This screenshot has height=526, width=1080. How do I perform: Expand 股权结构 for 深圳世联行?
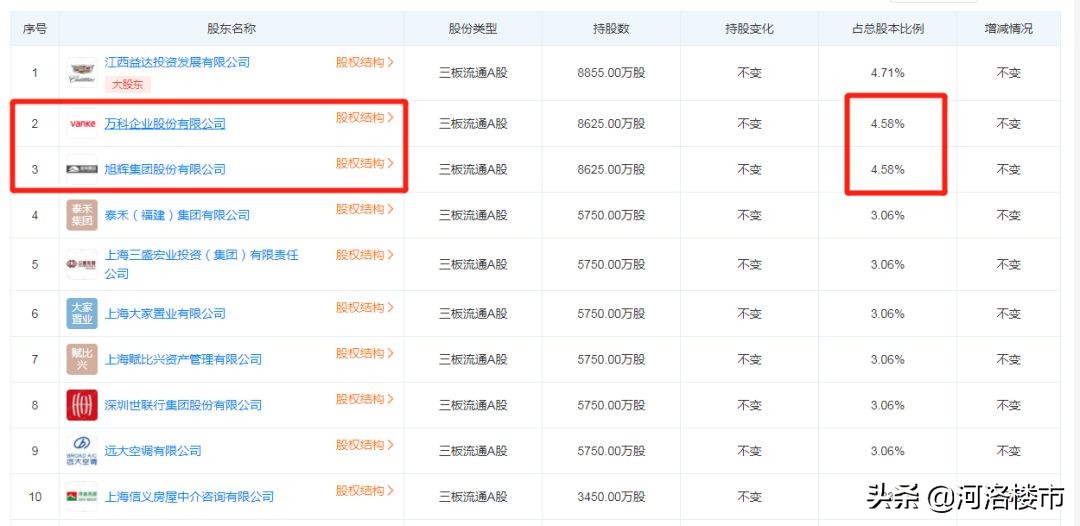click(365, 399)
